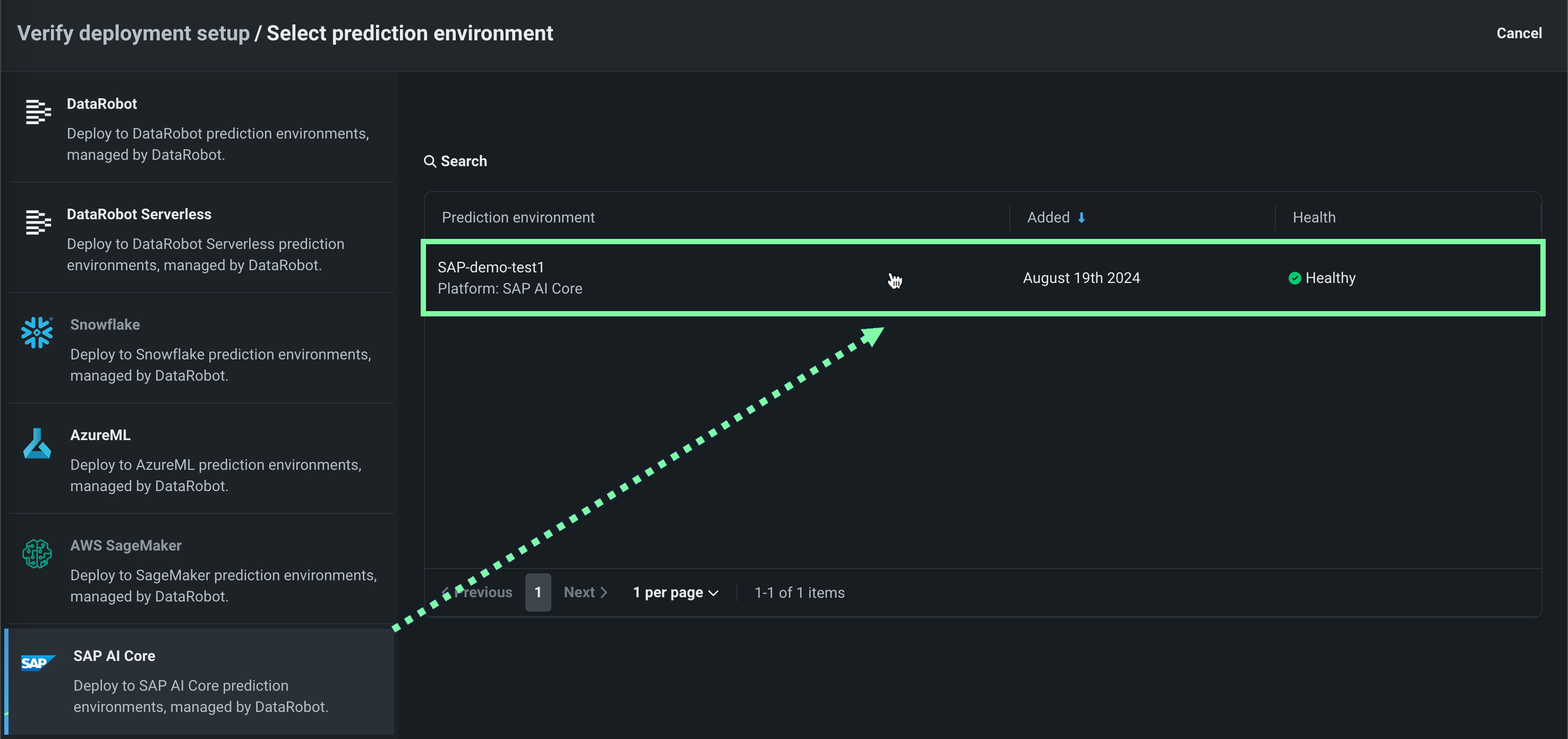Image resolution: width=1568 pixels, height=739 pixels.
Task: Click the AWS SageMaker brain icon
Action: coord(37,554)
